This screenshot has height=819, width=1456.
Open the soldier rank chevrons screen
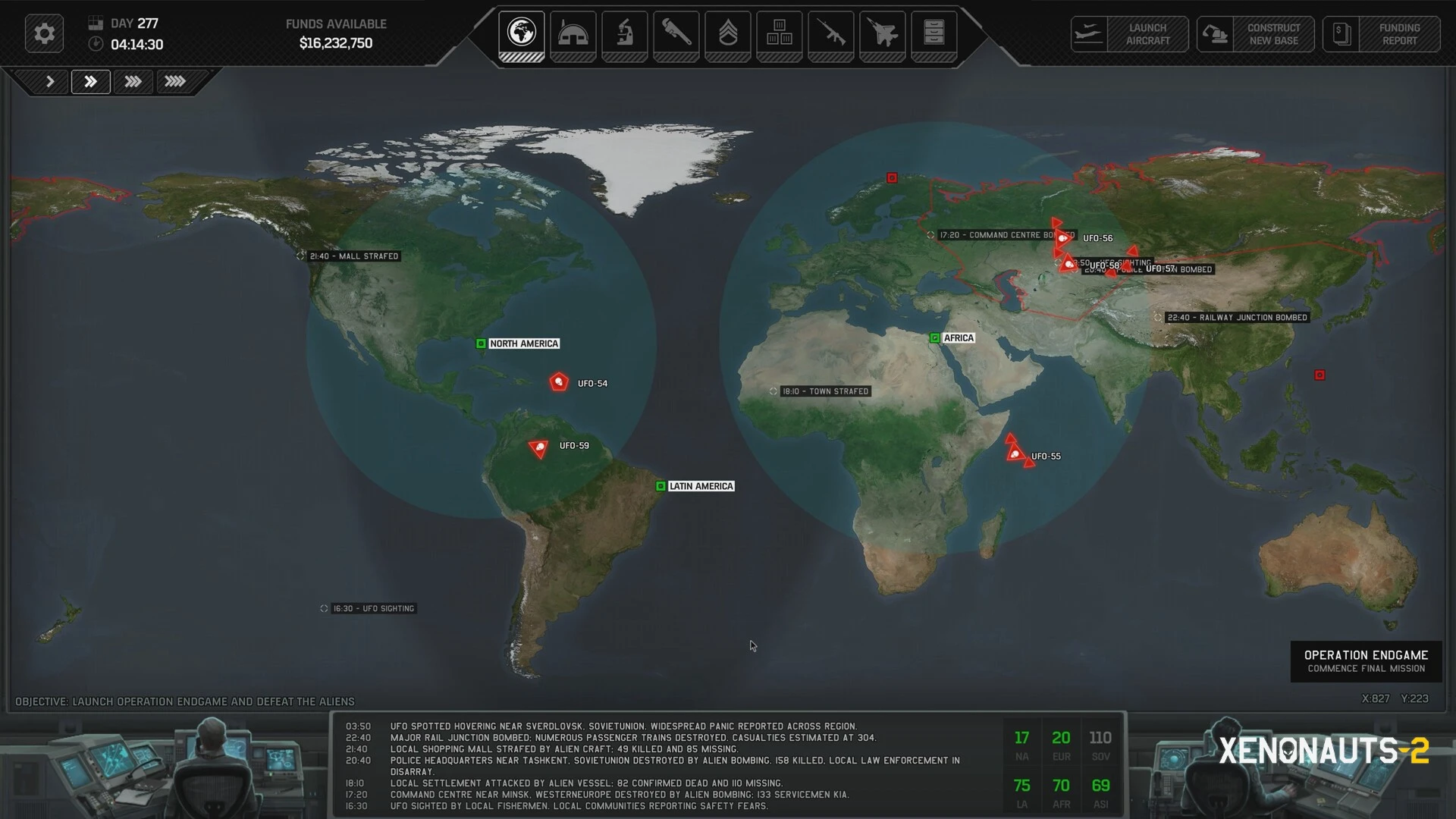[x=728, y=34]
